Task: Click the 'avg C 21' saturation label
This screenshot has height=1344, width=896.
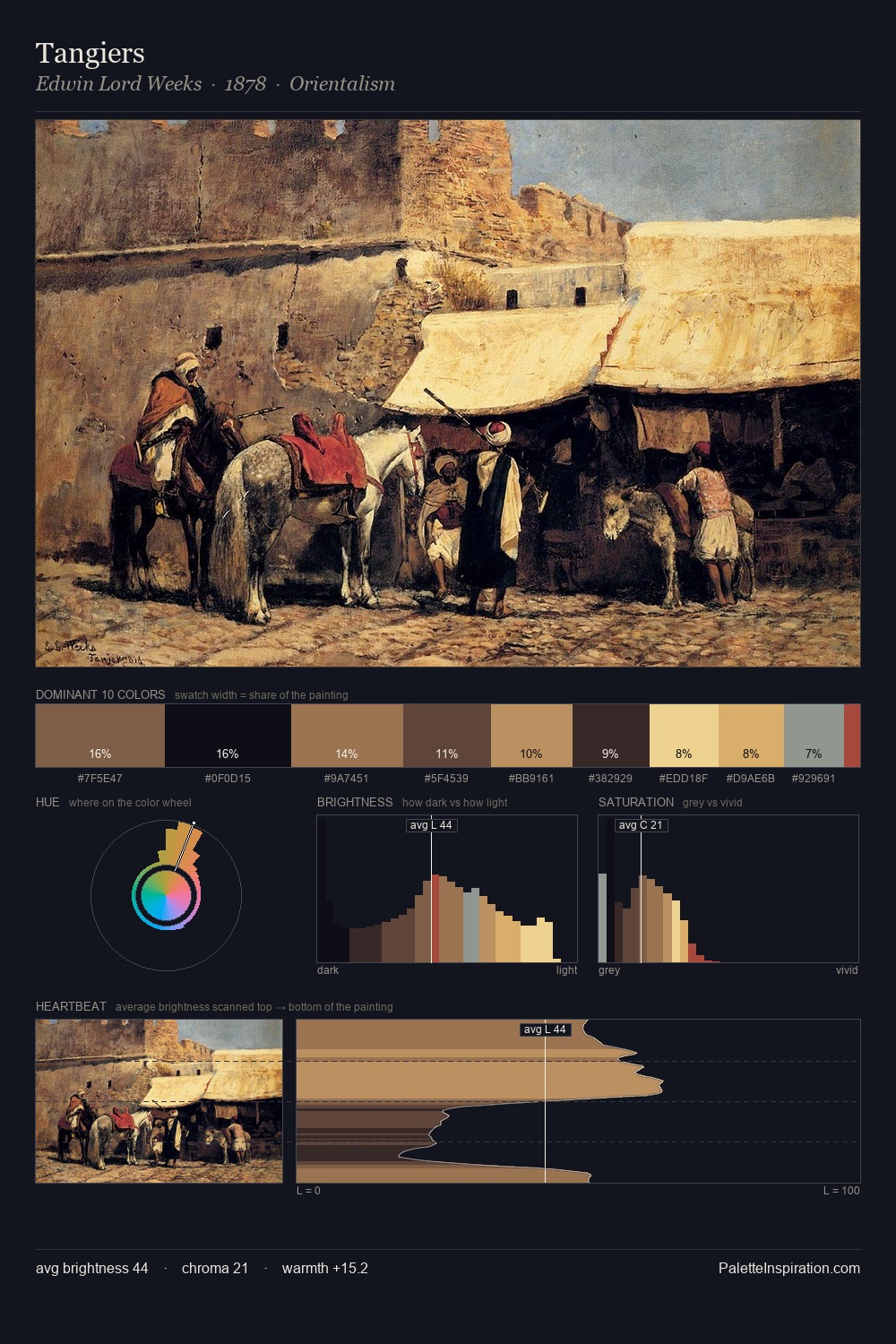Action: [641, 825]
